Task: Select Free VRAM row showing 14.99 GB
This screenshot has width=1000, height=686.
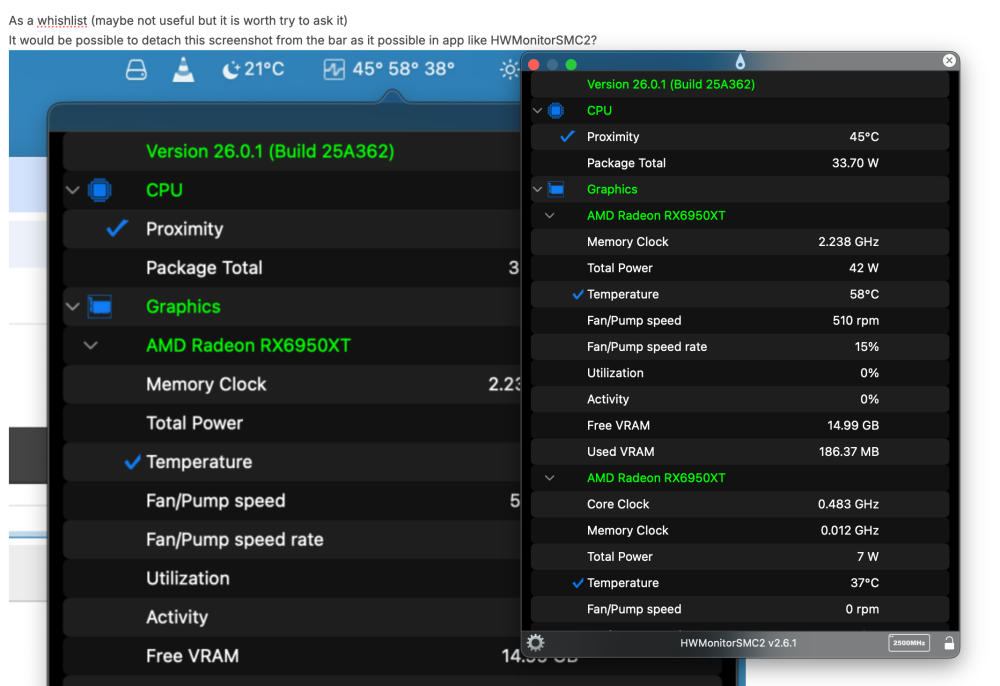Action: (740, 425)
